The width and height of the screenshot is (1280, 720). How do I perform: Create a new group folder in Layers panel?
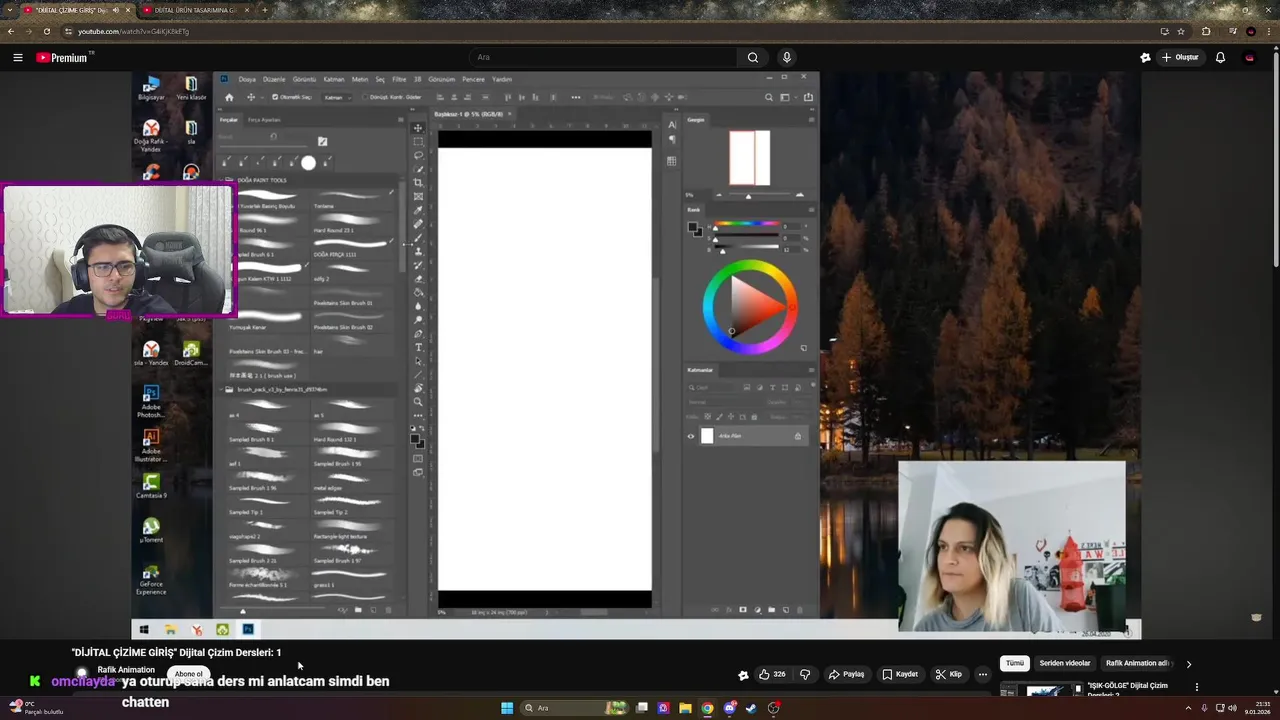coord(772,610)
